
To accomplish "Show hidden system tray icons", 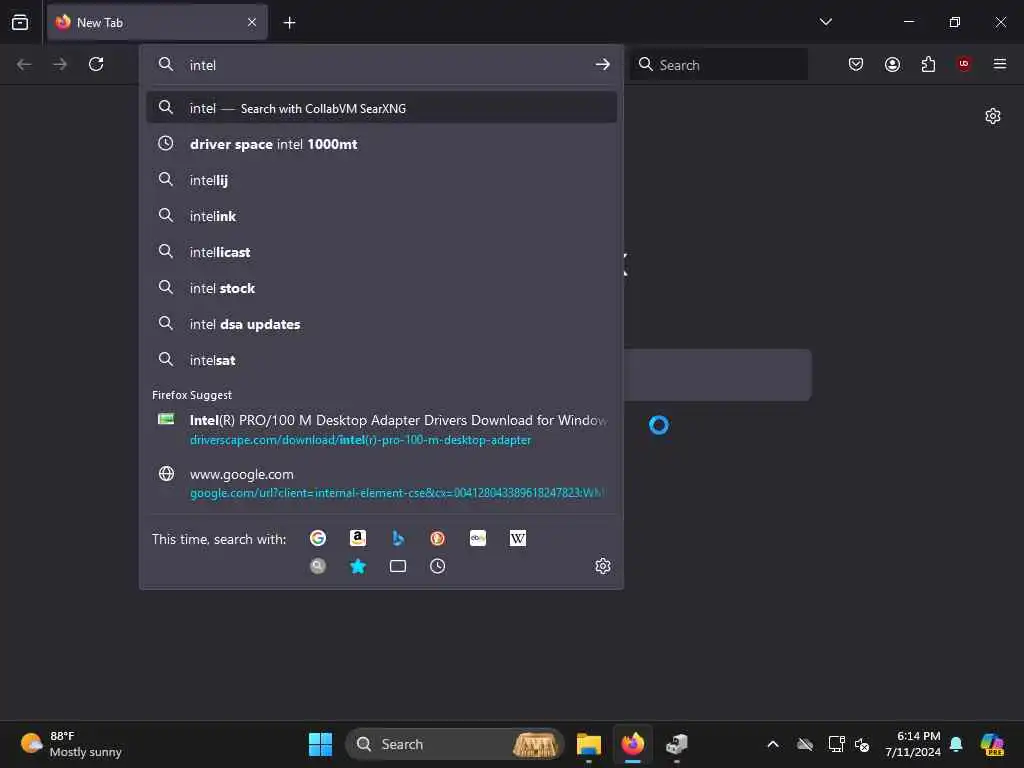I will 773,744.
